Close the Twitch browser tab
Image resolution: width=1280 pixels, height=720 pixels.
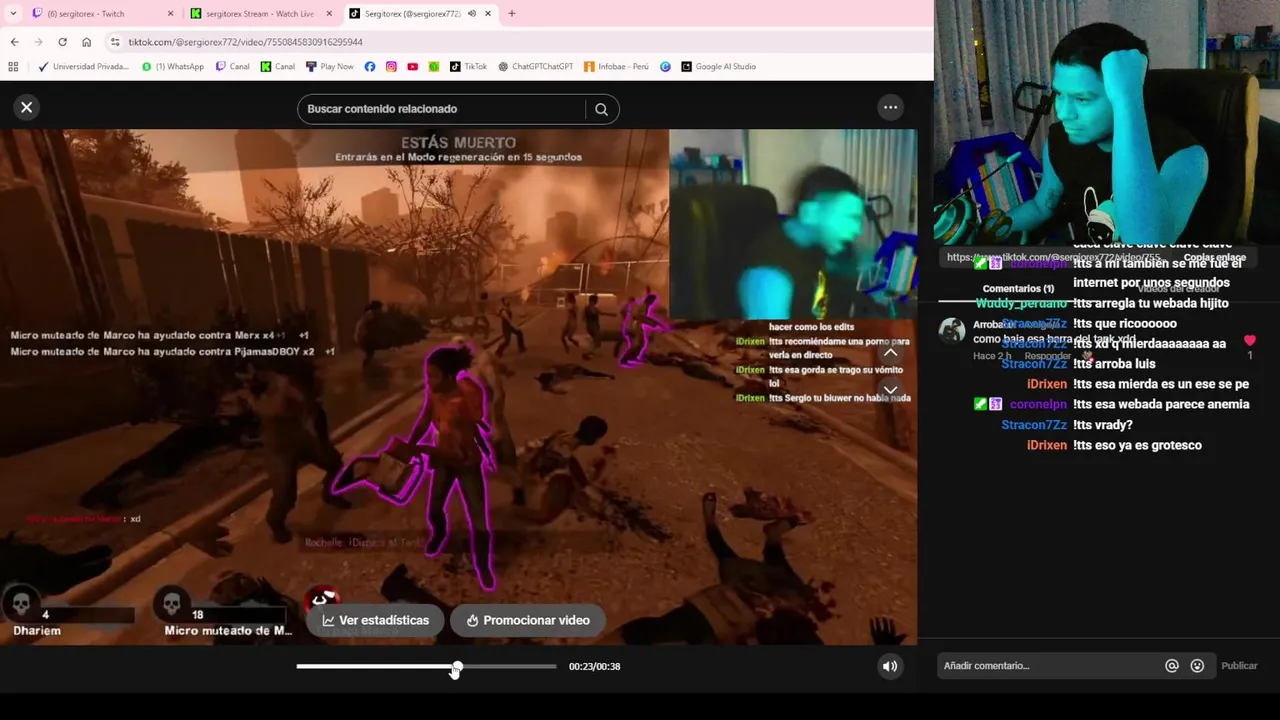pyautogui.click(x=170, y=14)
